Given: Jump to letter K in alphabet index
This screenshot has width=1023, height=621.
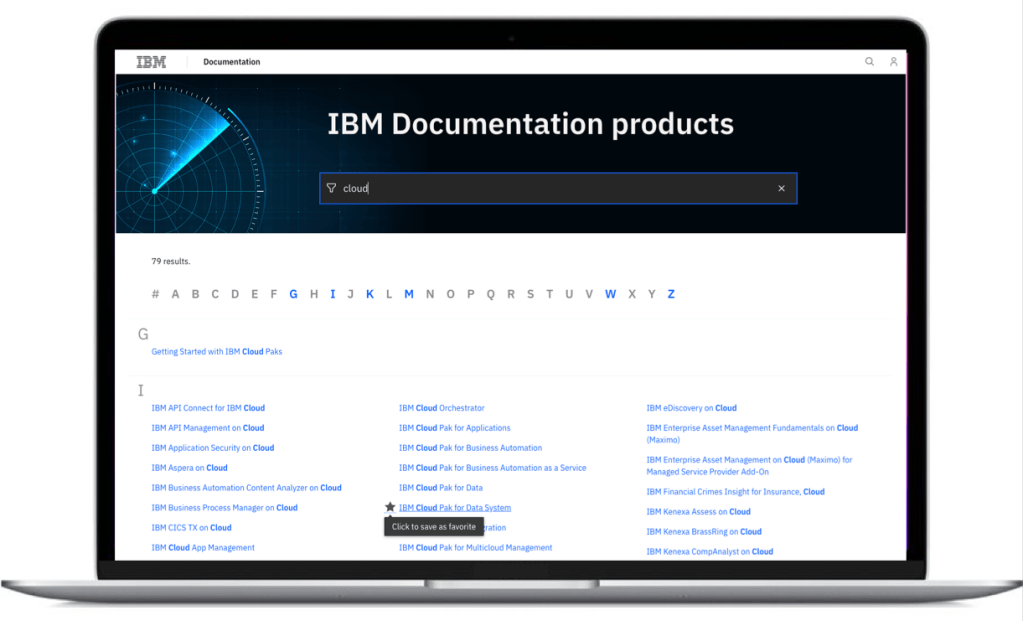Looking at the screenshot, I should pos(370,294).
